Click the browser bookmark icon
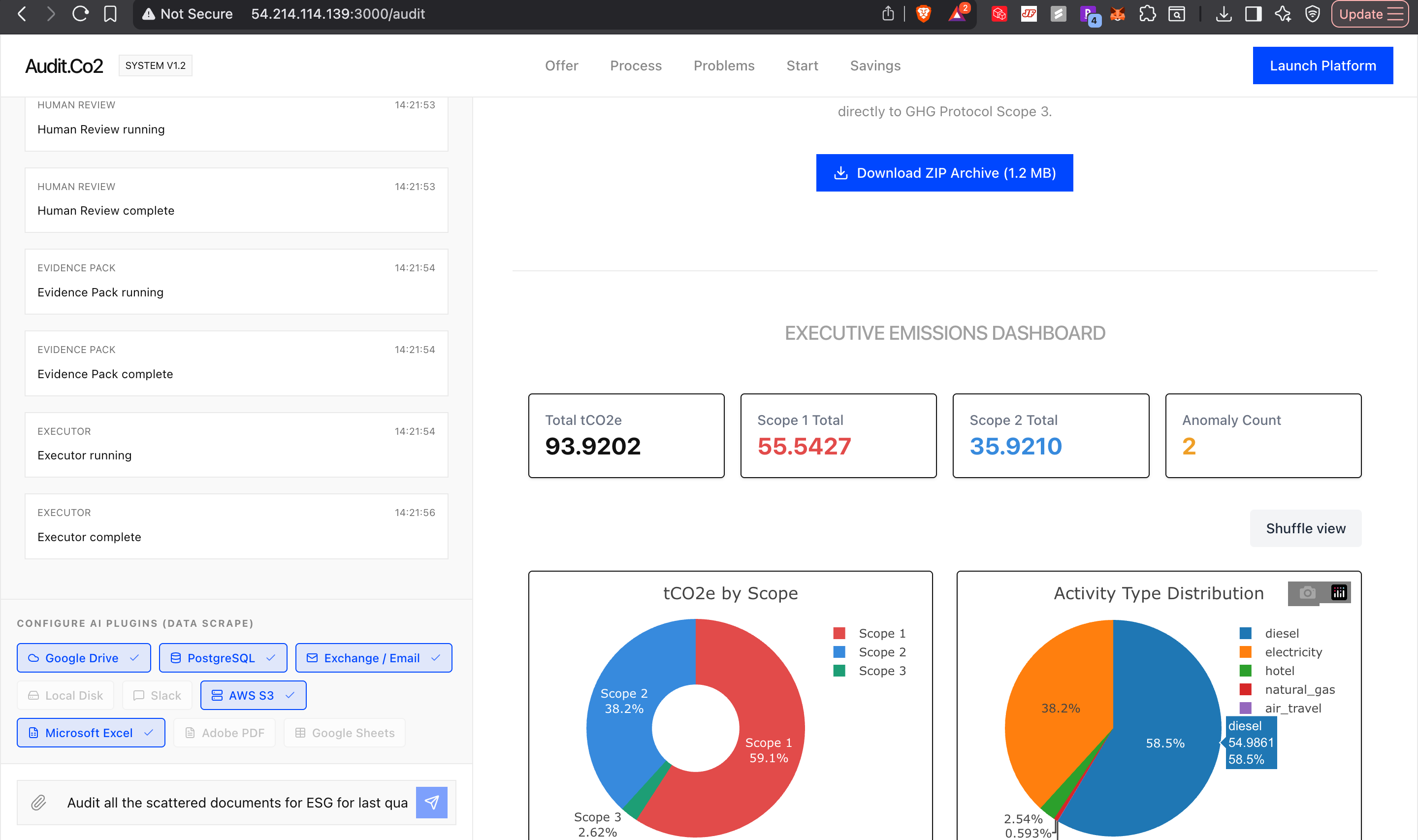The width and height of the screenshot is (1418, 840). pyautogui.click(x=110, y=14)
